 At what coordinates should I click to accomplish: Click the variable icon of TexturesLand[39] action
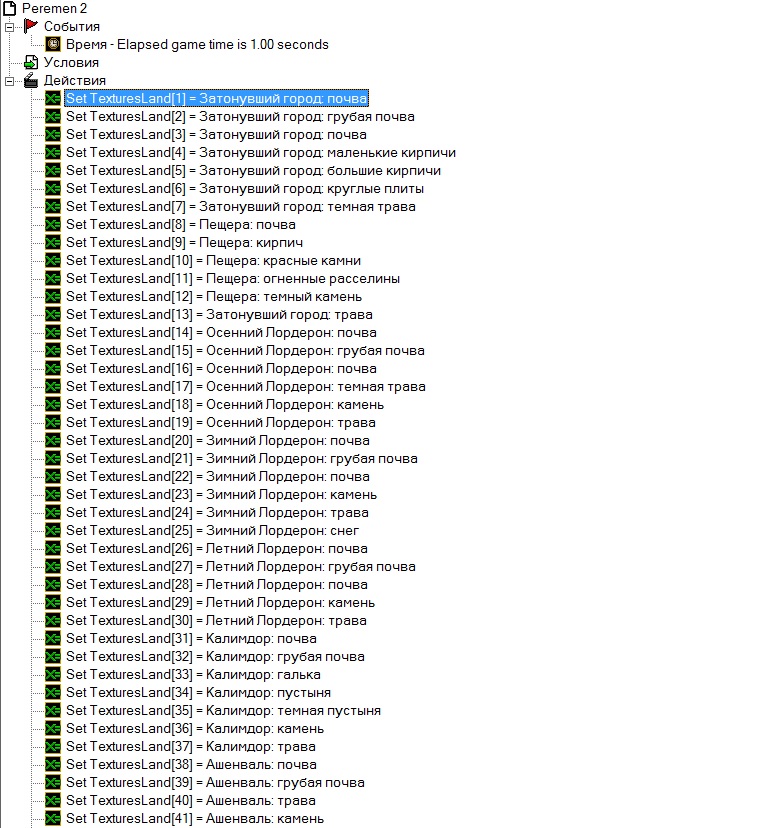click(x=53, y=782)
